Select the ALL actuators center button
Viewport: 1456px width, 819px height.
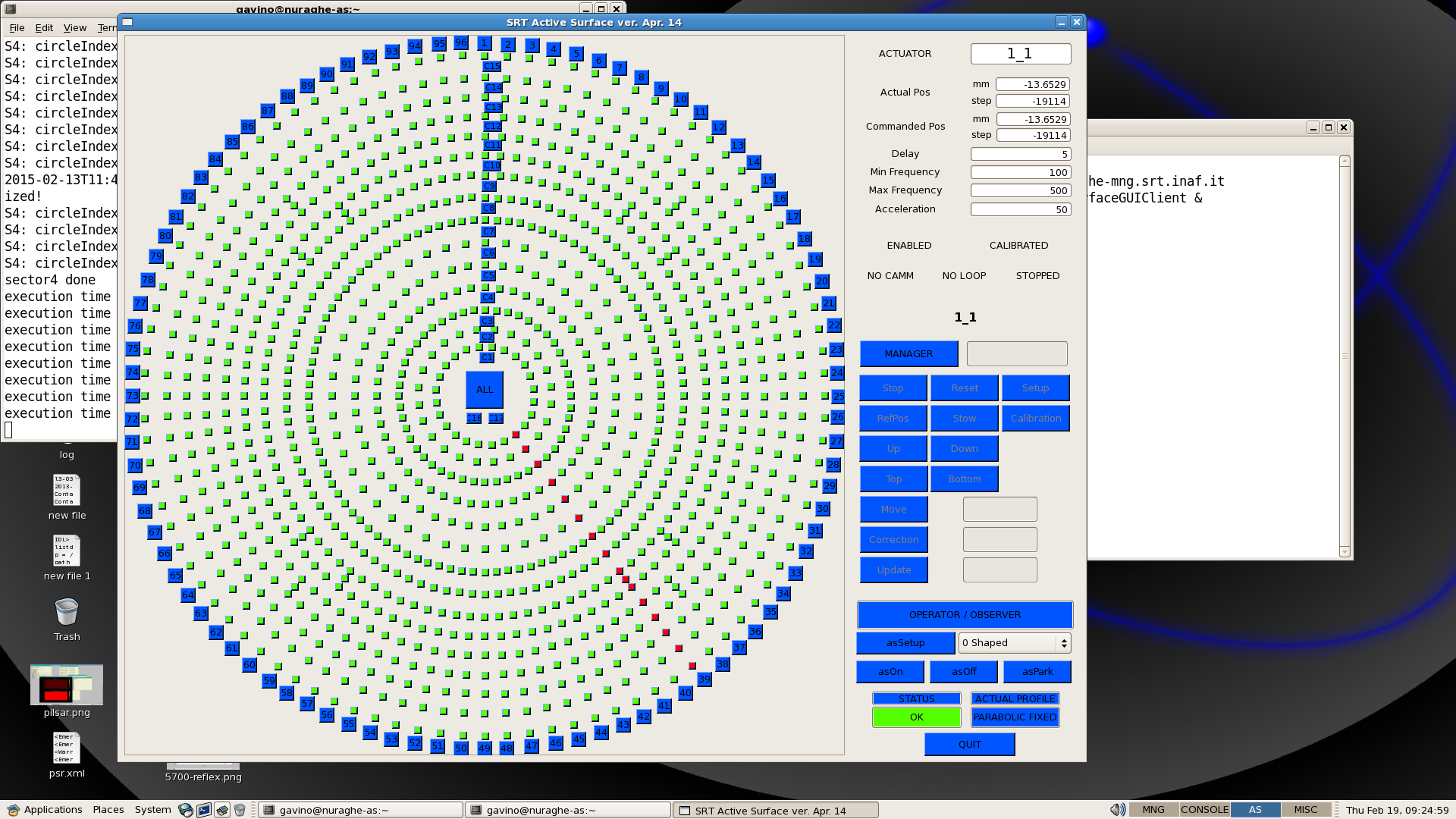click(485, 389)
